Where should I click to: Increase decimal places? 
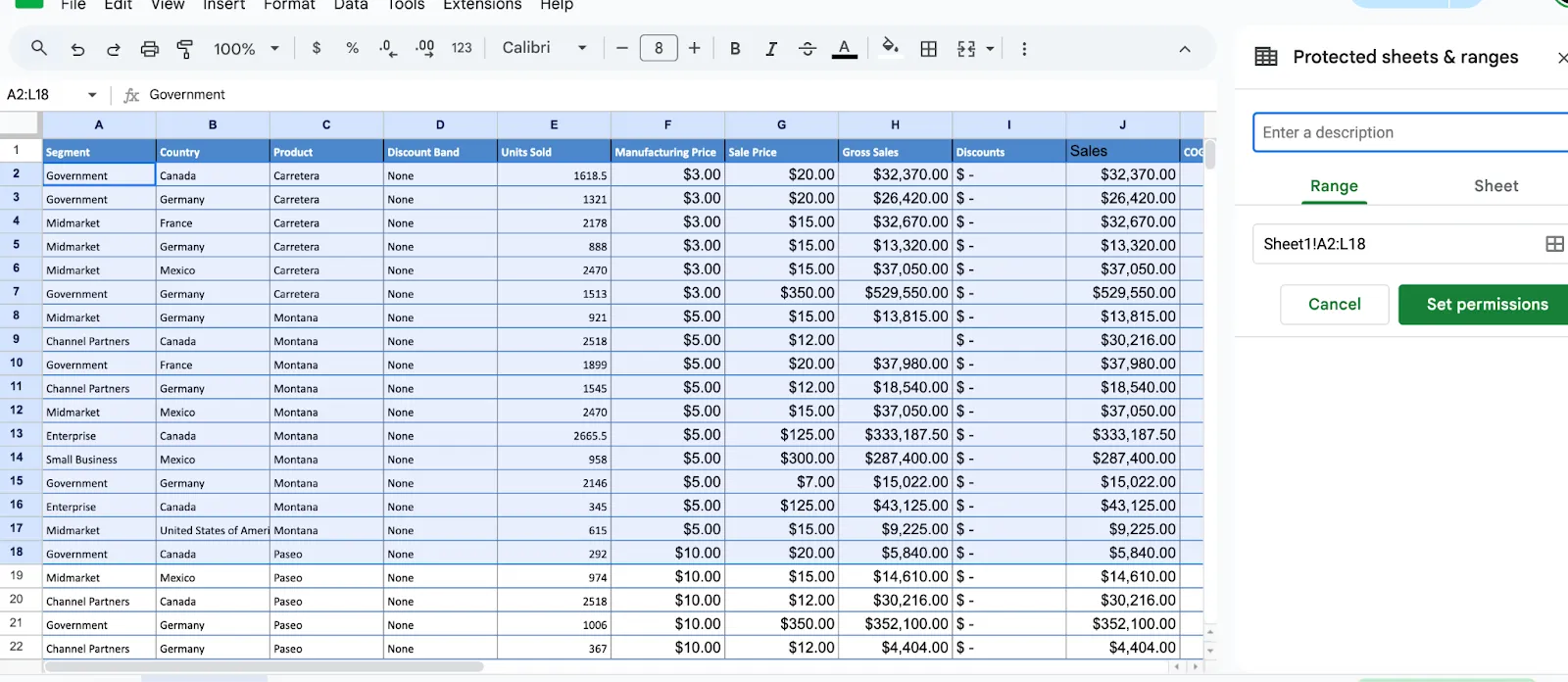424,48
